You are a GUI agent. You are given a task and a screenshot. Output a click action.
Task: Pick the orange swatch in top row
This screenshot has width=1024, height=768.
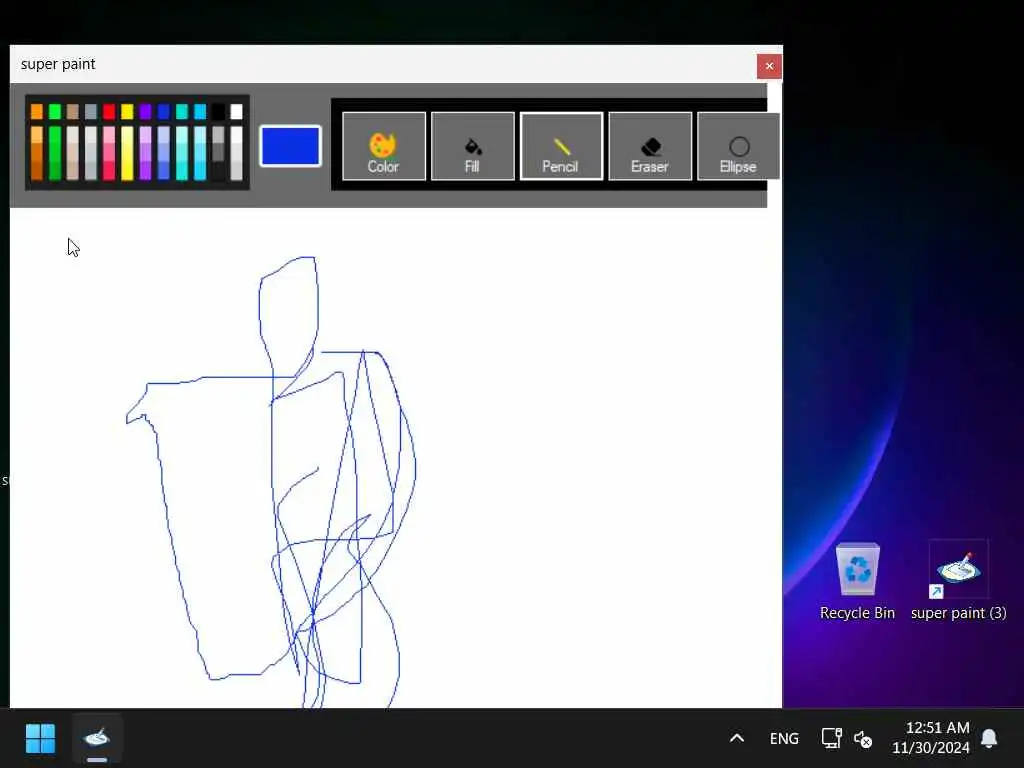pyautogui.click(x=37, y=112)
